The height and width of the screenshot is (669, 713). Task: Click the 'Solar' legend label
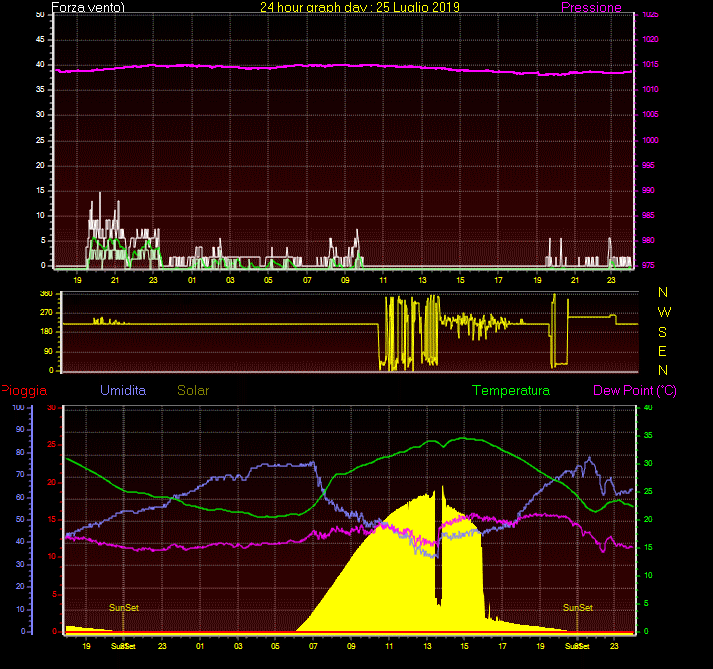click(193, 391)
